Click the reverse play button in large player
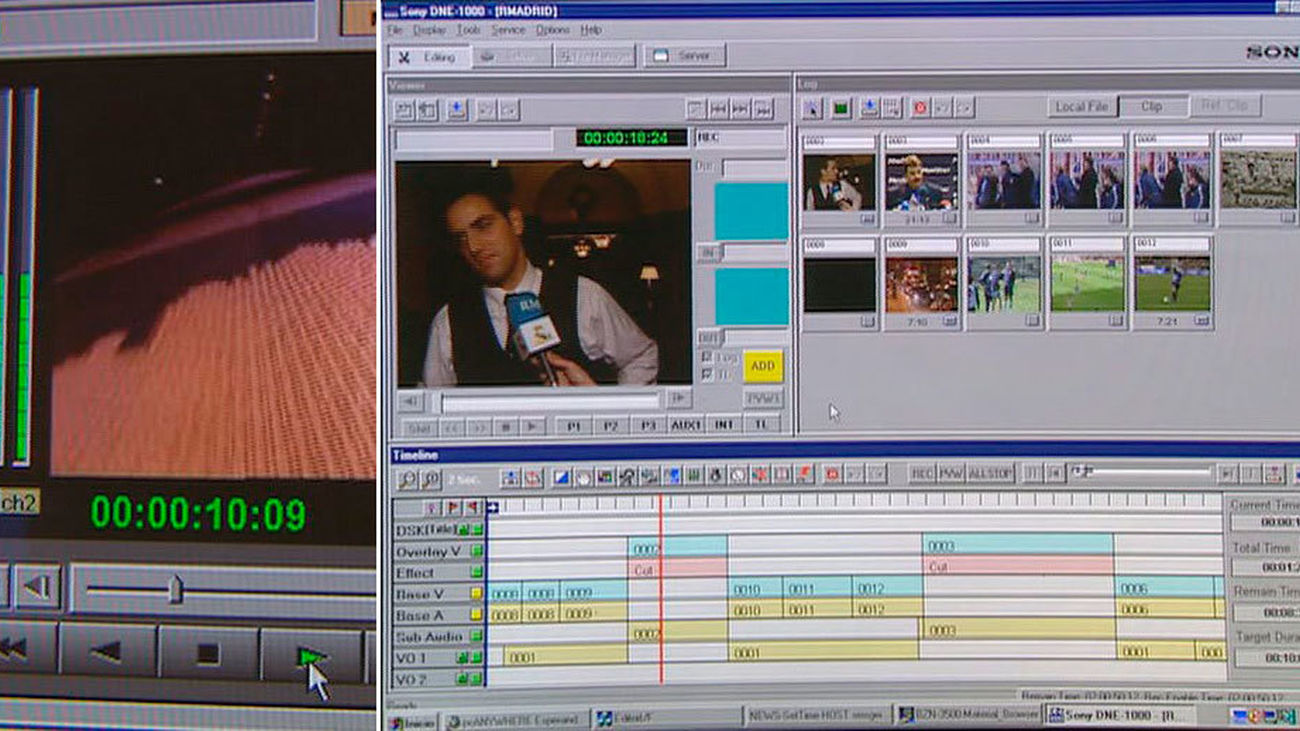1300x731 pixels. tap(107, 653)
